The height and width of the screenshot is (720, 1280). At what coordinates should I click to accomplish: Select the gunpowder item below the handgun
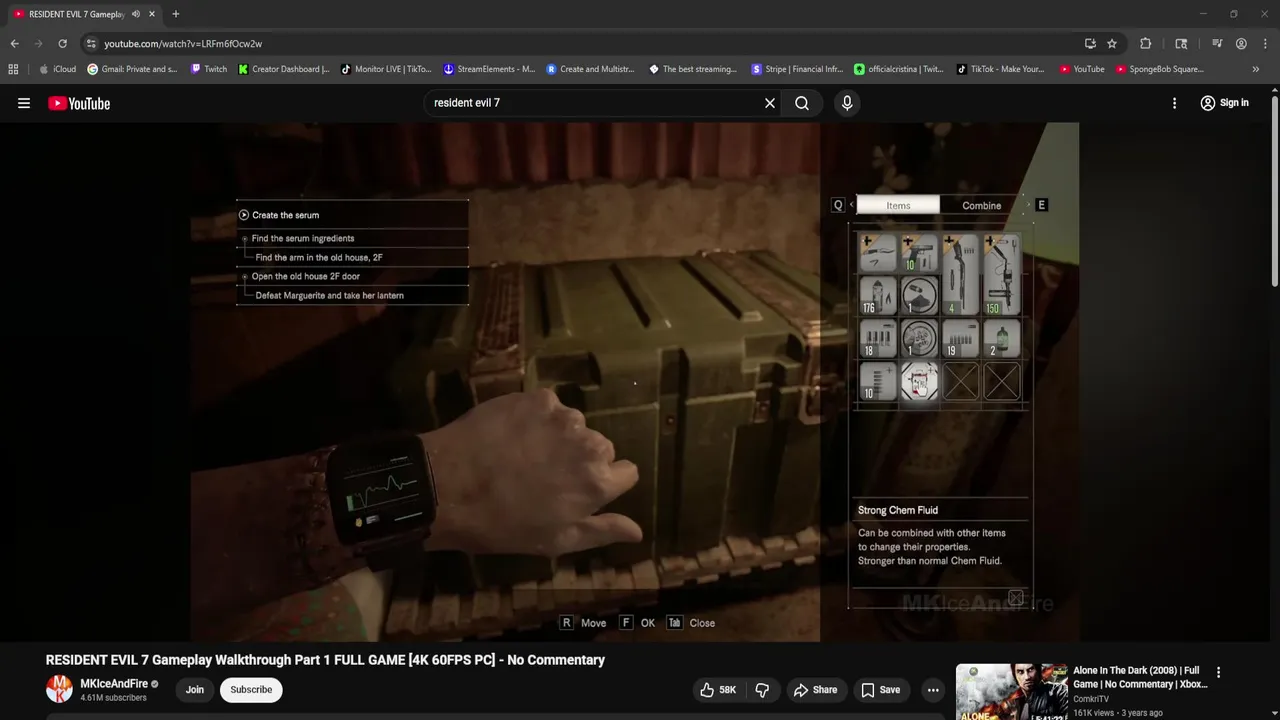coord(919,296)
